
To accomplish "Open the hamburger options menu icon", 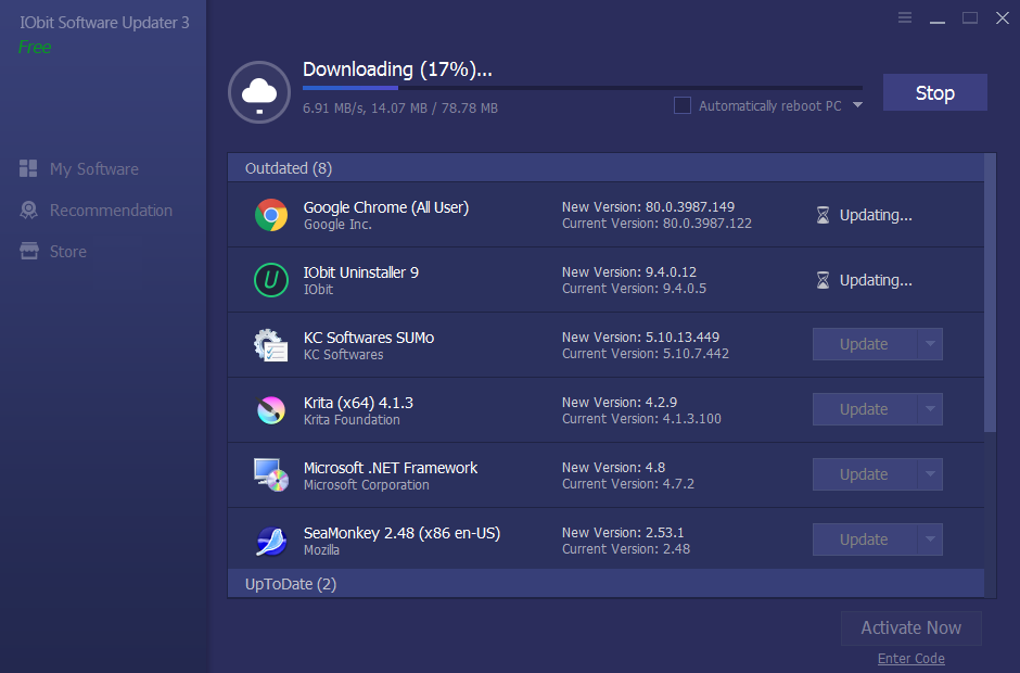I will 905,18.
